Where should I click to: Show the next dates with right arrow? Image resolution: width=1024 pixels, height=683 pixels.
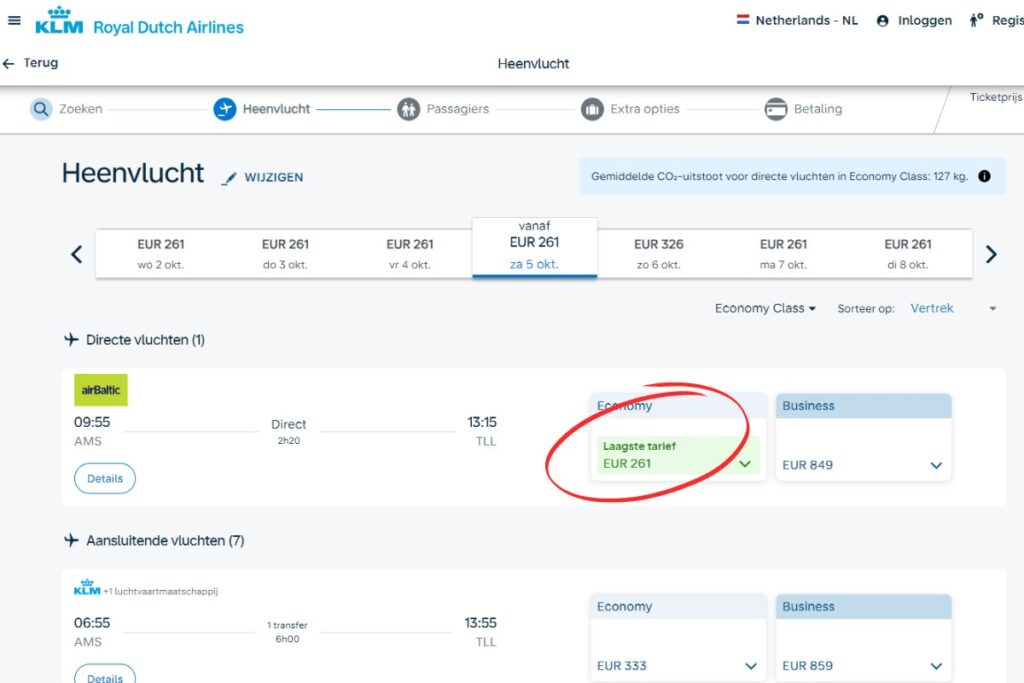[991, 254]
